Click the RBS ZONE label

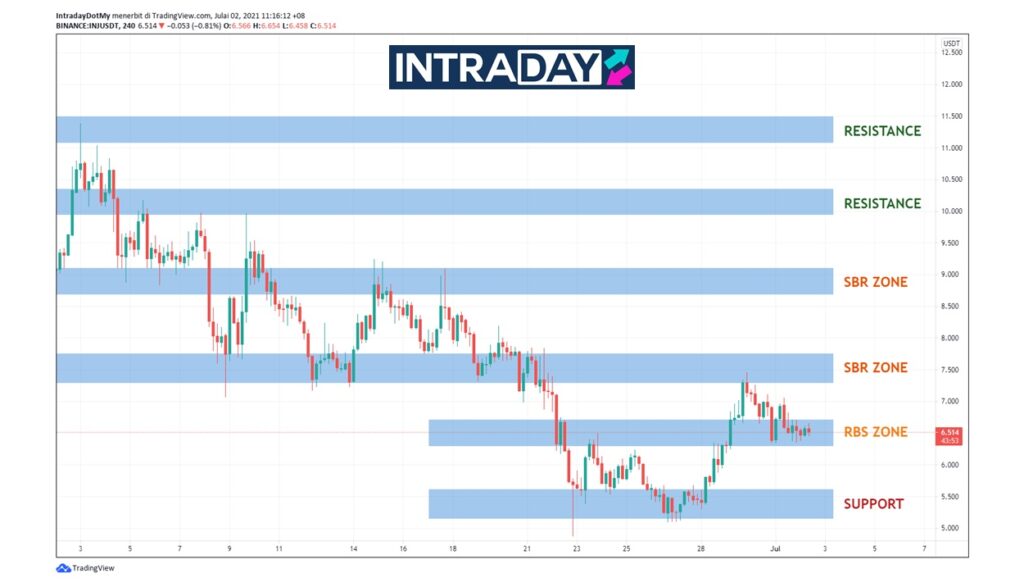coord(876,432)
